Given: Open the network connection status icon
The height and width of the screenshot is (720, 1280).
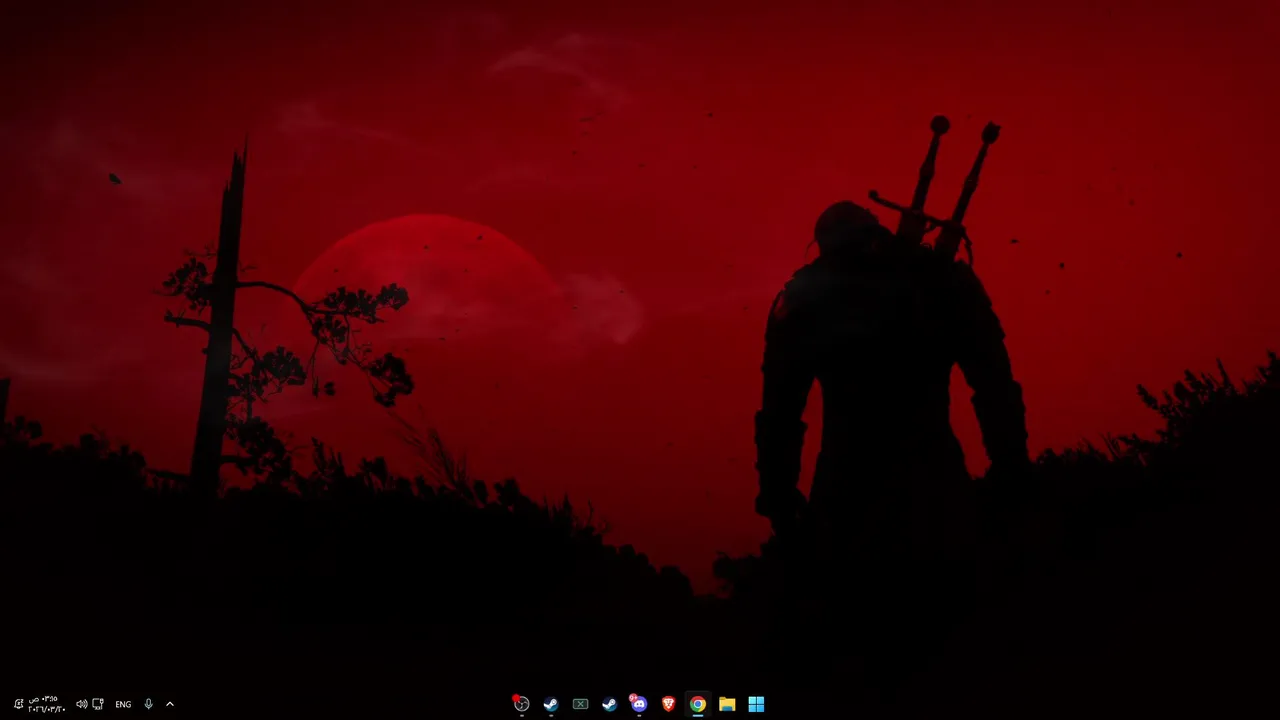Looking at the screenshot, I should [x=98, y=704].
